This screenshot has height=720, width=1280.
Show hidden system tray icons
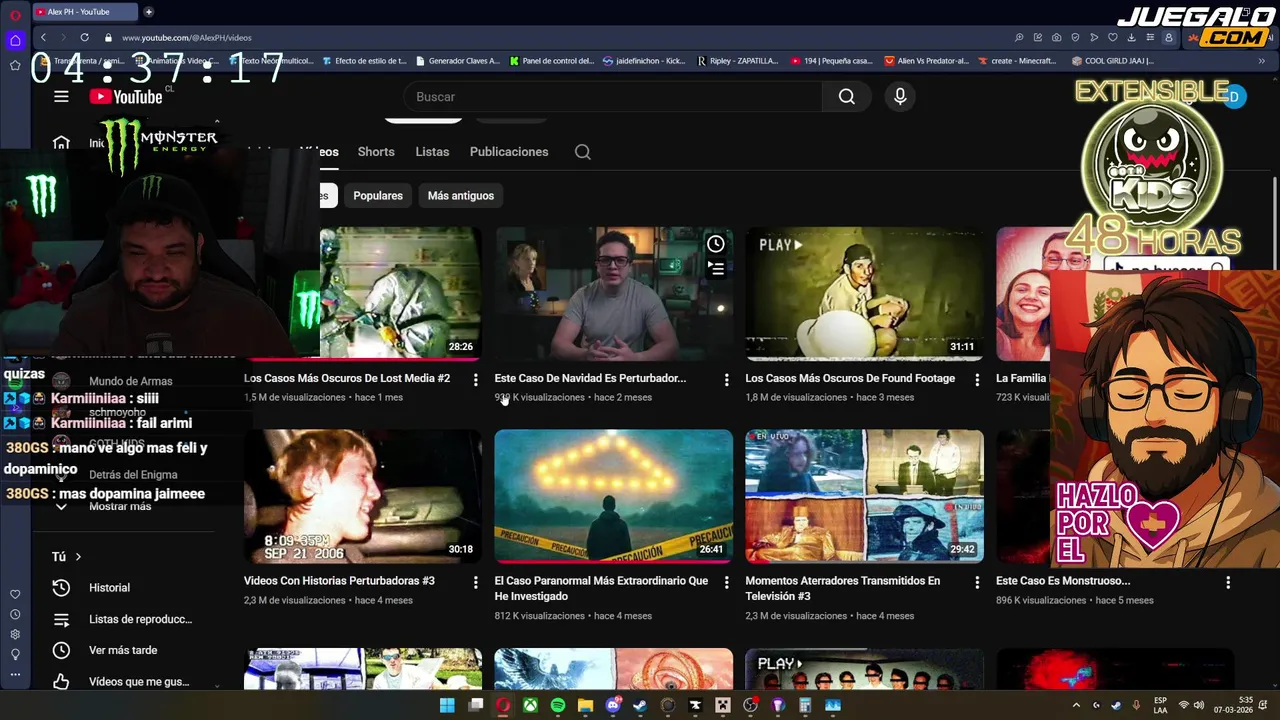tap(1076, 705)
